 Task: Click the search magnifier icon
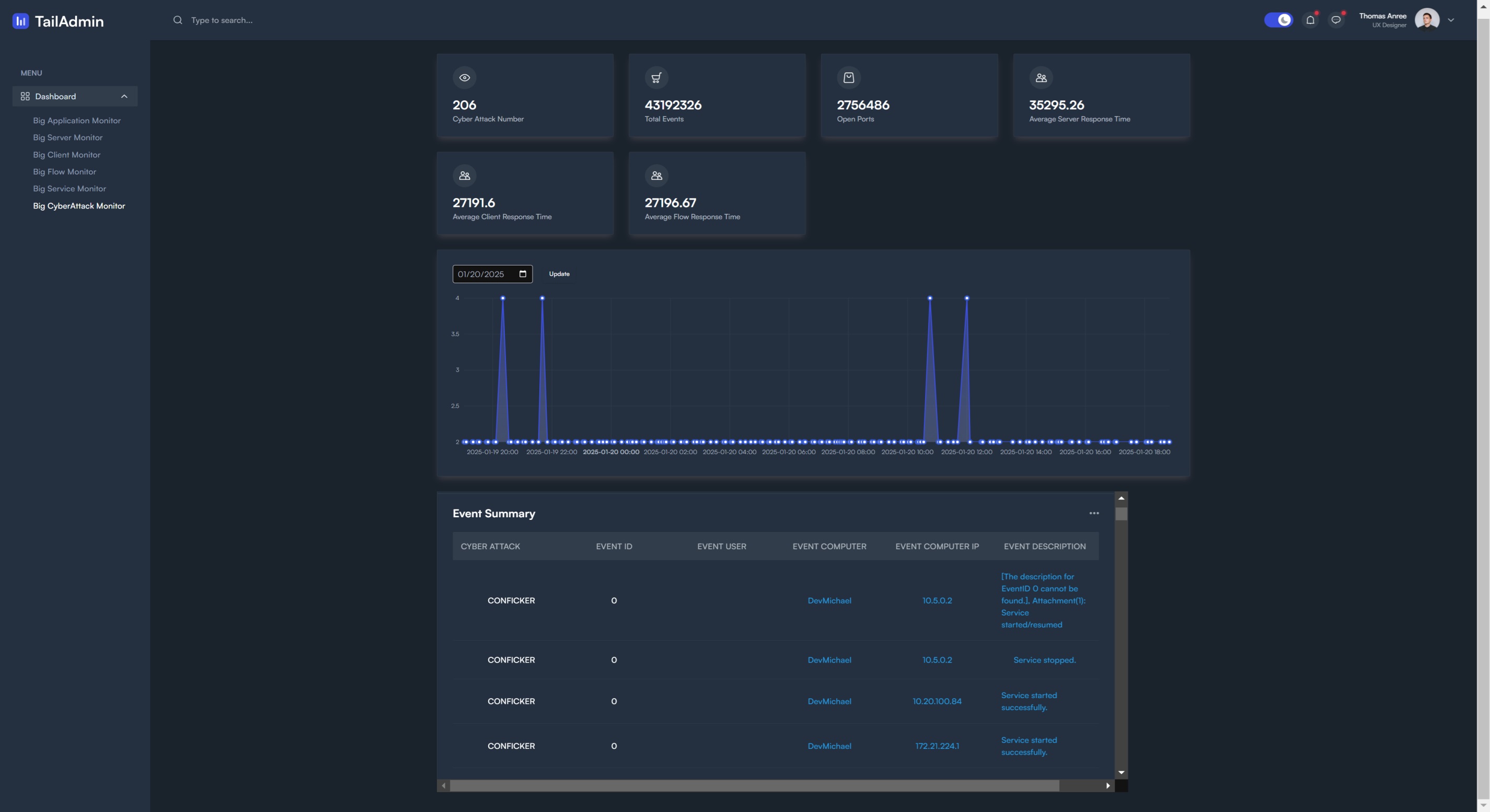pyautogui.click(x=178, y=20)
